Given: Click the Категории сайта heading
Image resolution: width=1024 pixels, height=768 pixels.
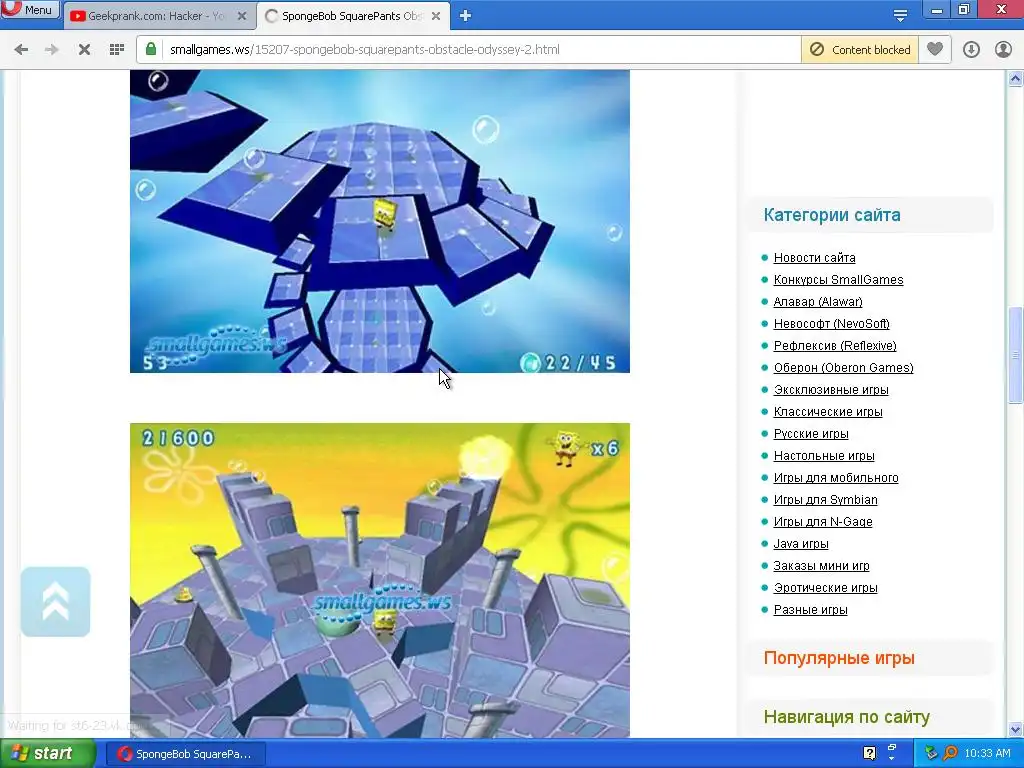Looking at the screenshot, I should [831, 215].
